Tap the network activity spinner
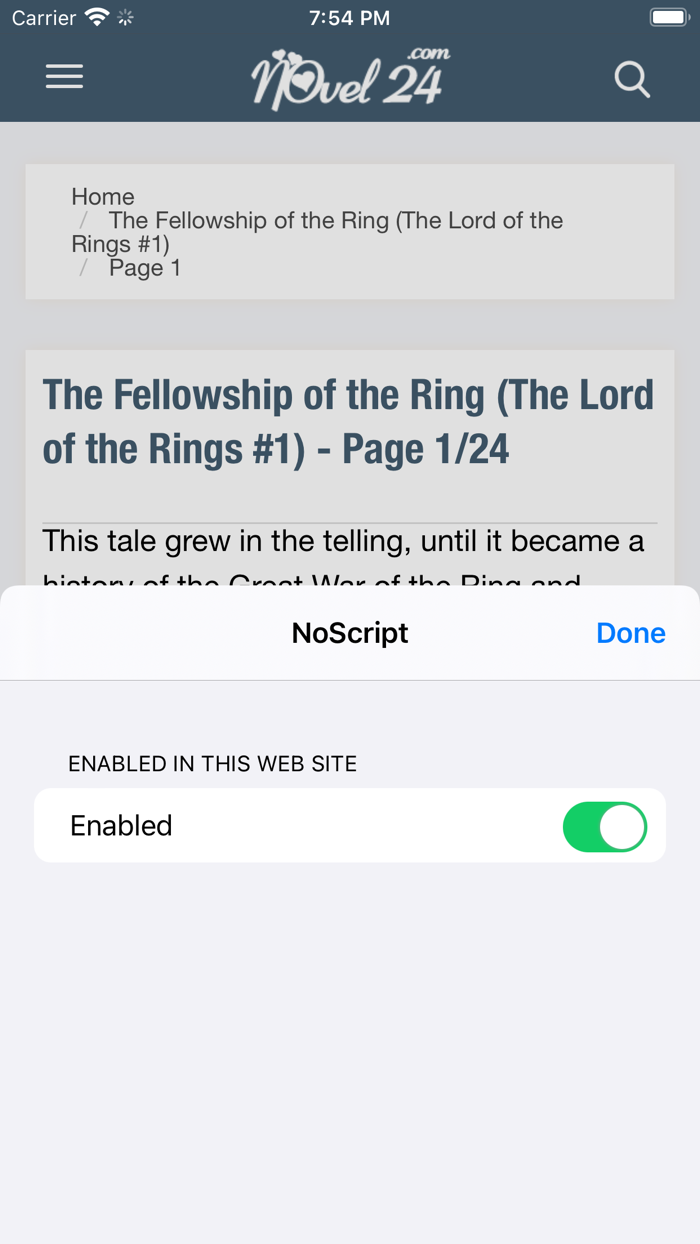The width and height of the screenshot is (700, 1244). tap(125, 17)
